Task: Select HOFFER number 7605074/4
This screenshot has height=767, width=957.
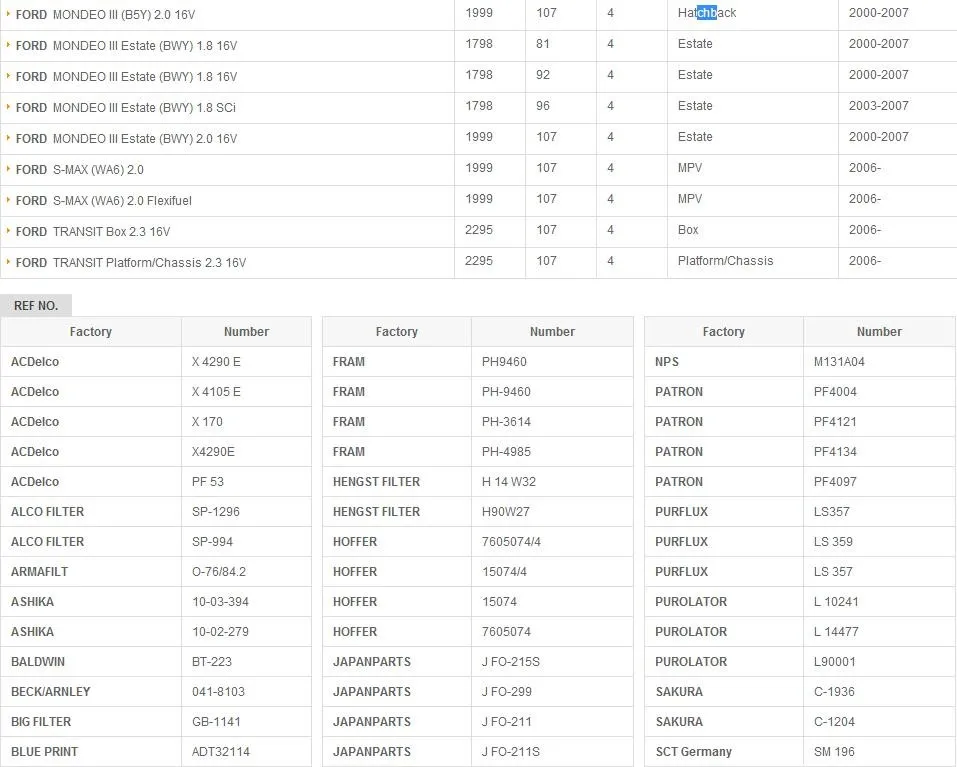Action: pos(511,541)
